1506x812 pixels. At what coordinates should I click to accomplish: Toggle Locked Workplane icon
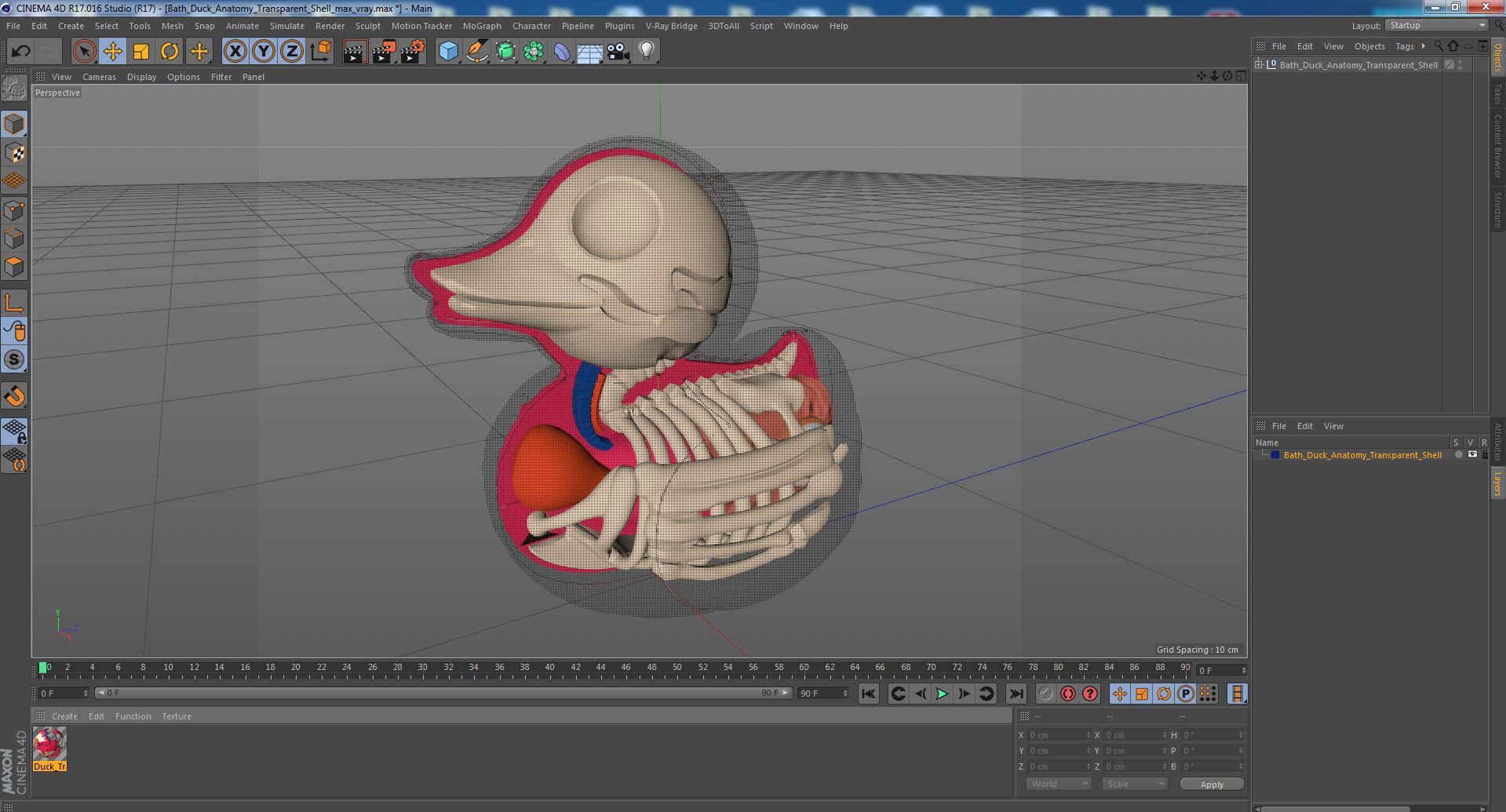tap(14, 431)
